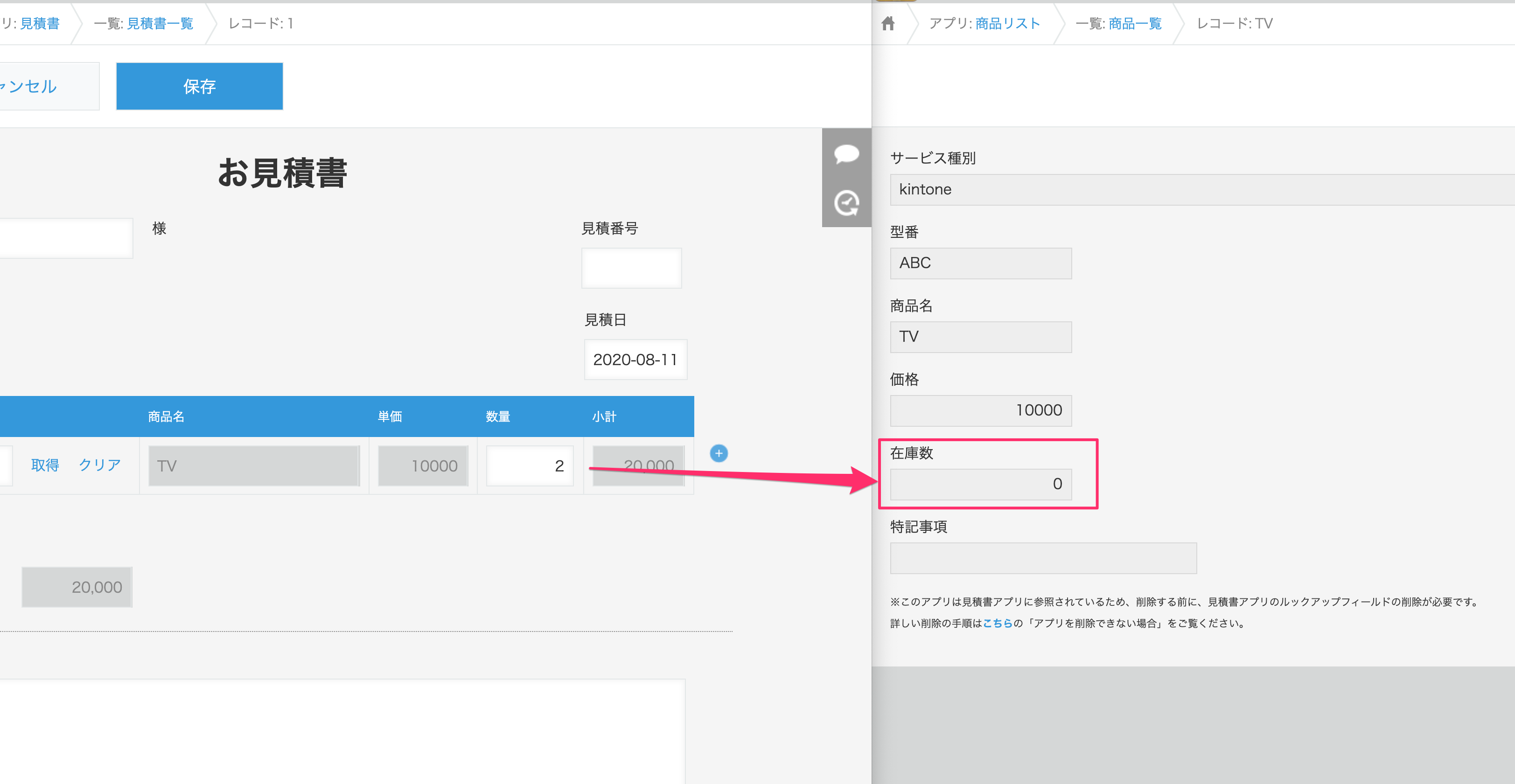Open the 見積書 app breadcrumb link
Image resolution: width=1515 pixels, height=784 pixels.
coord(40,23)
